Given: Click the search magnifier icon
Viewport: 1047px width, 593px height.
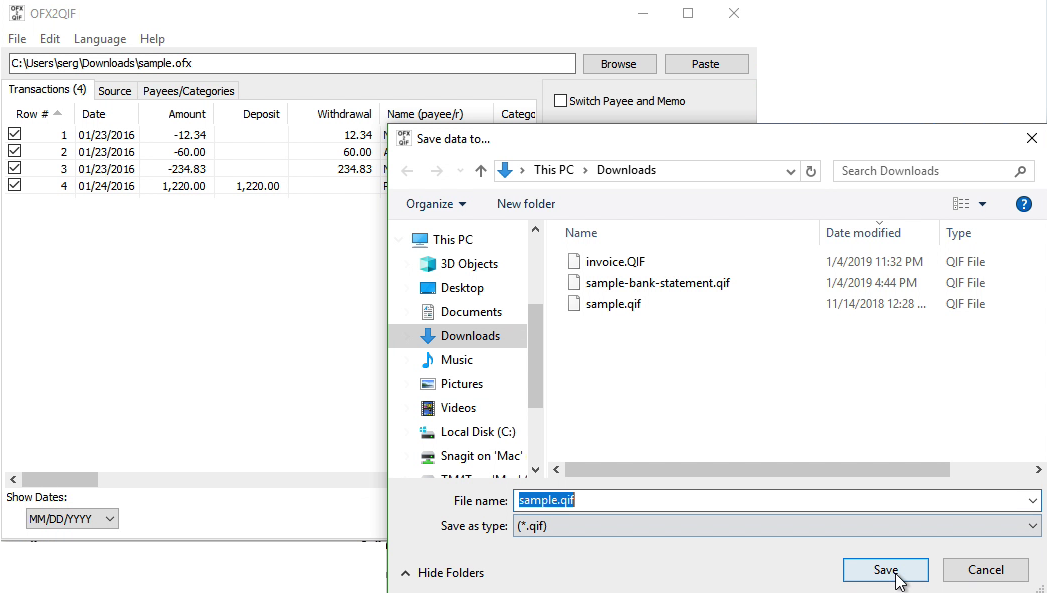Looking at the screenshot, I should (1020, 171).
